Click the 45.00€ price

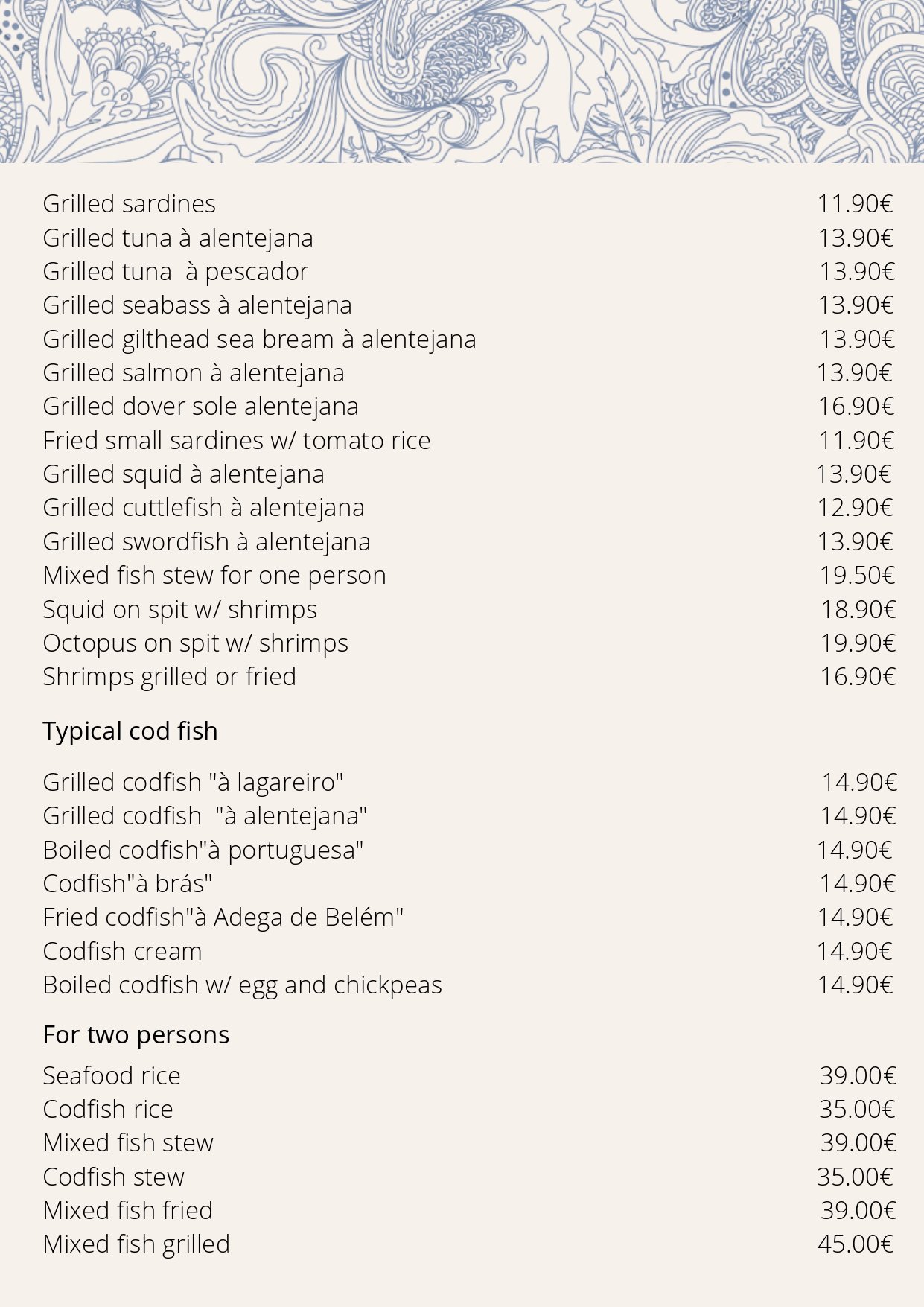(x=855, y=1244)
